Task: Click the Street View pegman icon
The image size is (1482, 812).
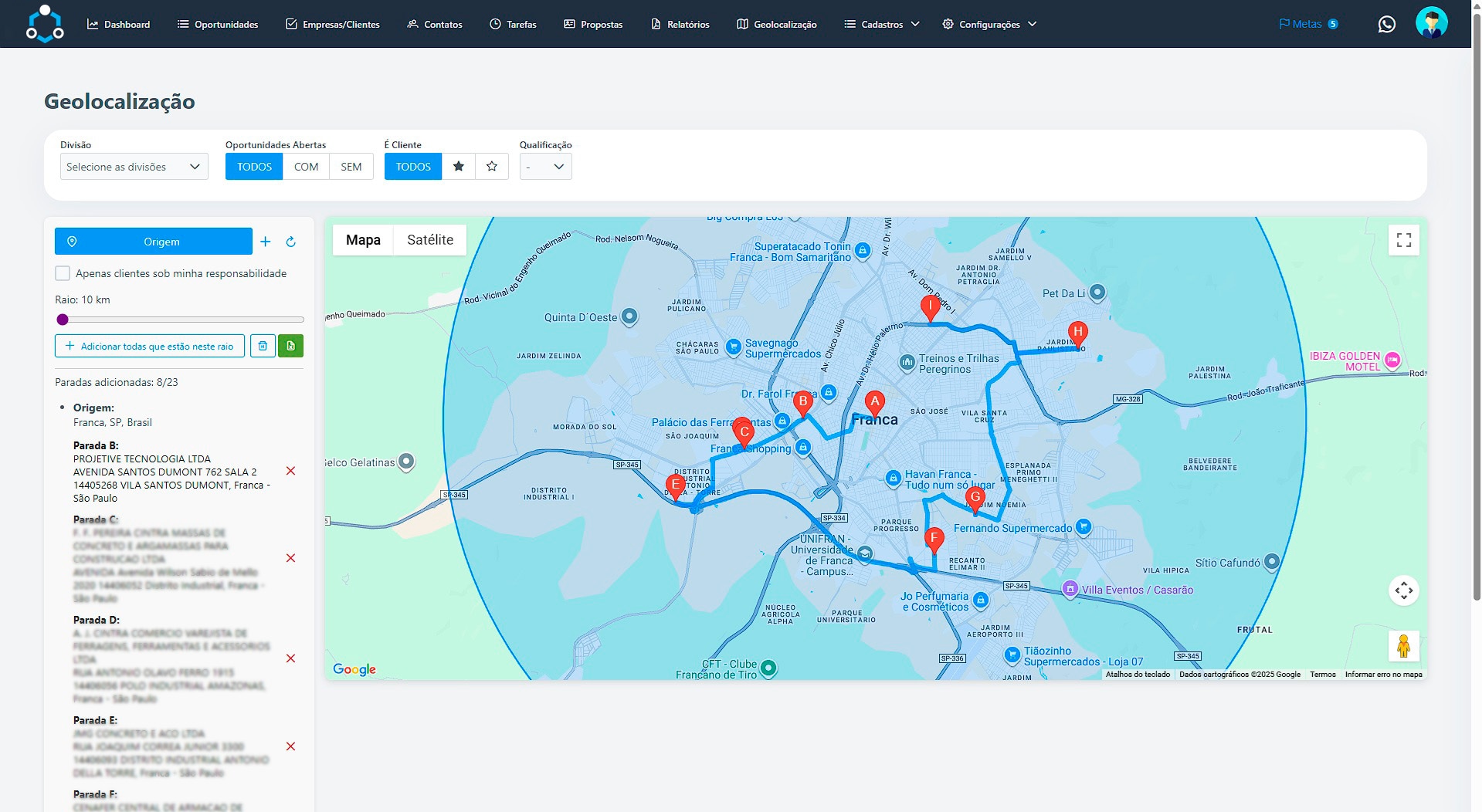Action: tap(1403, 646)
